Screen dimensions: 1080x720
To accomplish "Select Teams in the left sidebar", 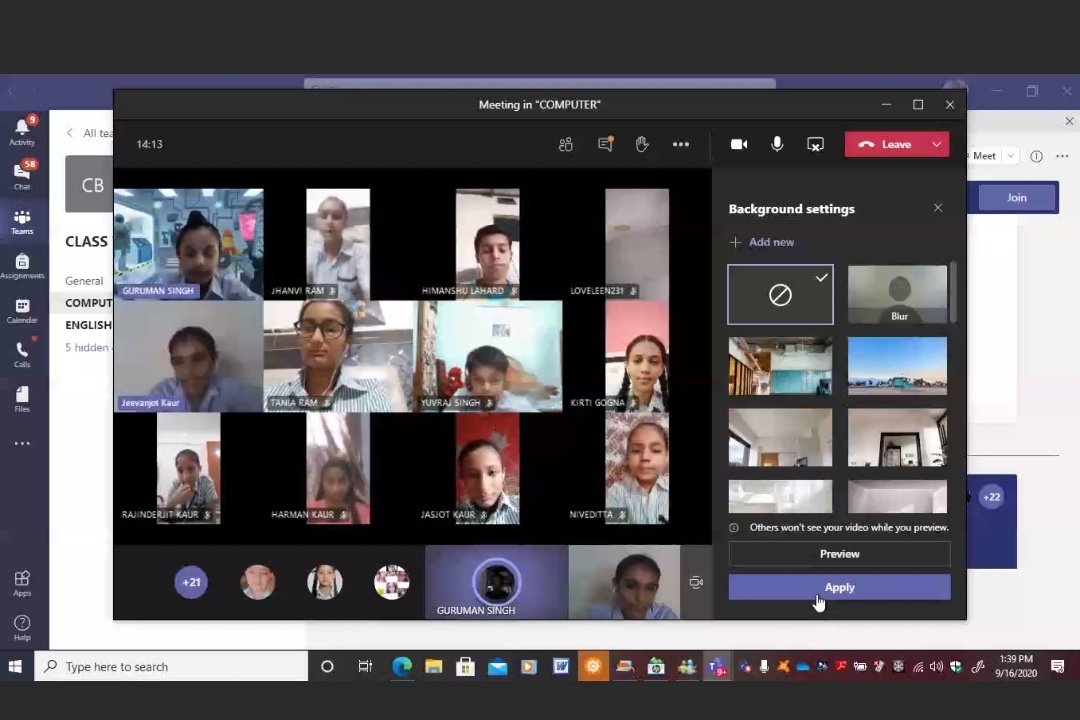I will coord(22,222).
